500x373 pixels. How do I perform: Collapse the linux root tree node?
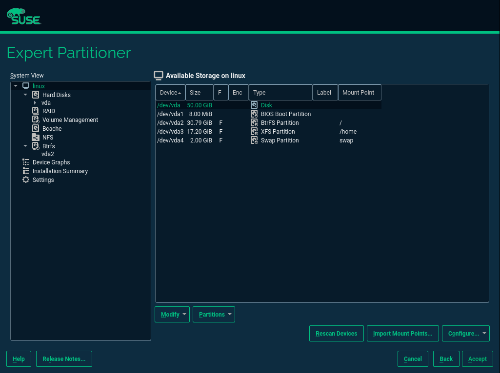click(x=16, y=86)
